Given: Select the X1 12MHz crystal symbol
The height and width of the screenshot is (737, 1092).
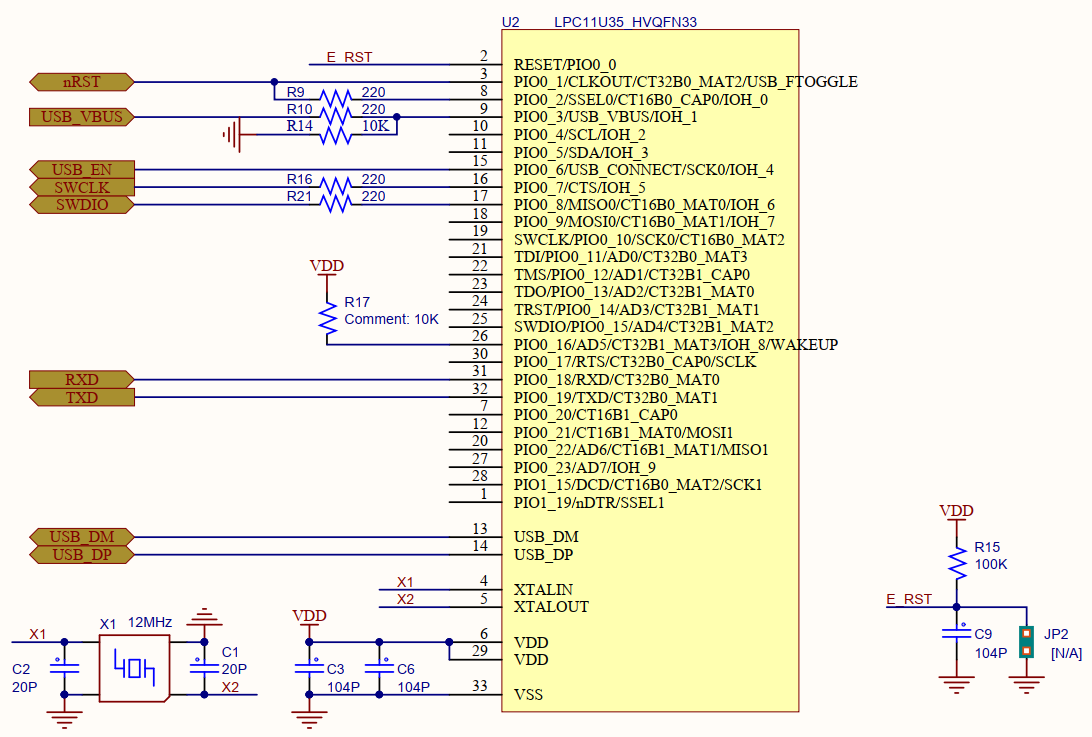Looking at the screenshot, I should 134,669.
